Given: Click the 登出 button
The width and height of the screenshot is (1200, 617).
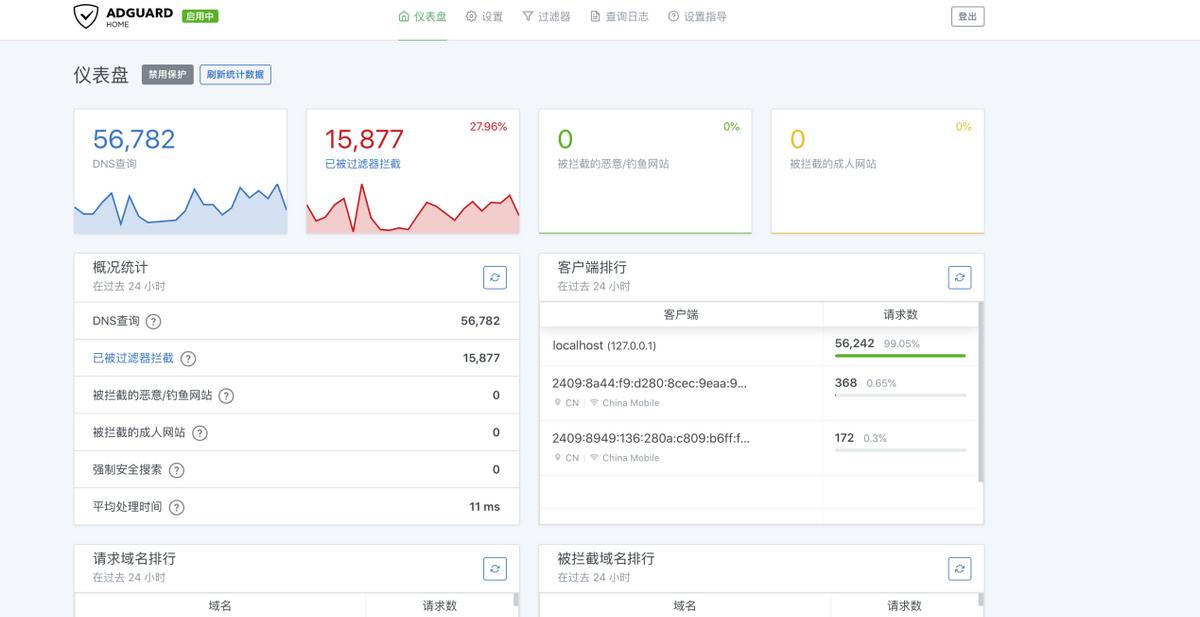Looking at the screenshot, I should (x=966, y=16).
